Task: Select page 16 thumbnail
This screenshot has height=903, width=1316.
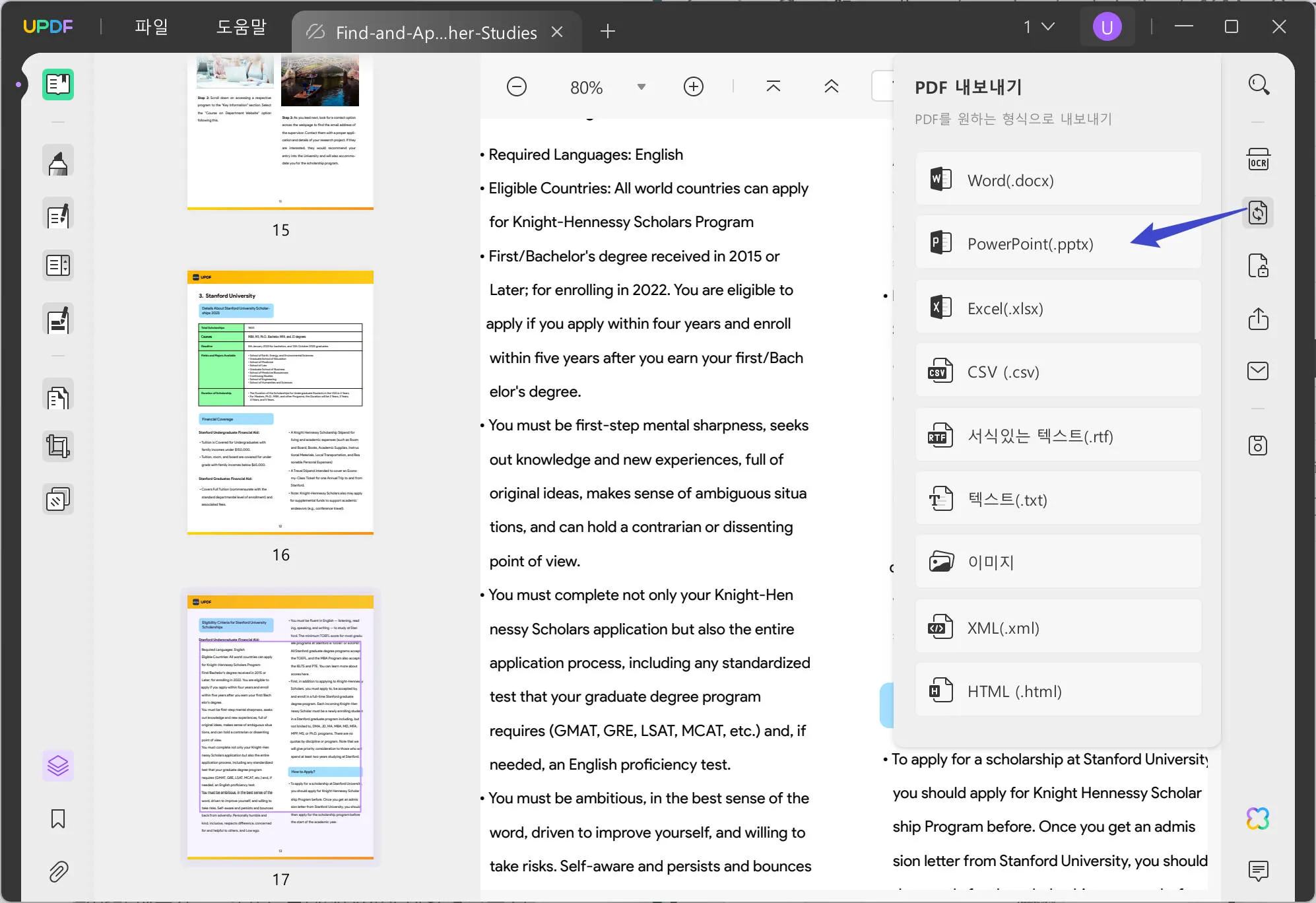Action: click(280, 402)
